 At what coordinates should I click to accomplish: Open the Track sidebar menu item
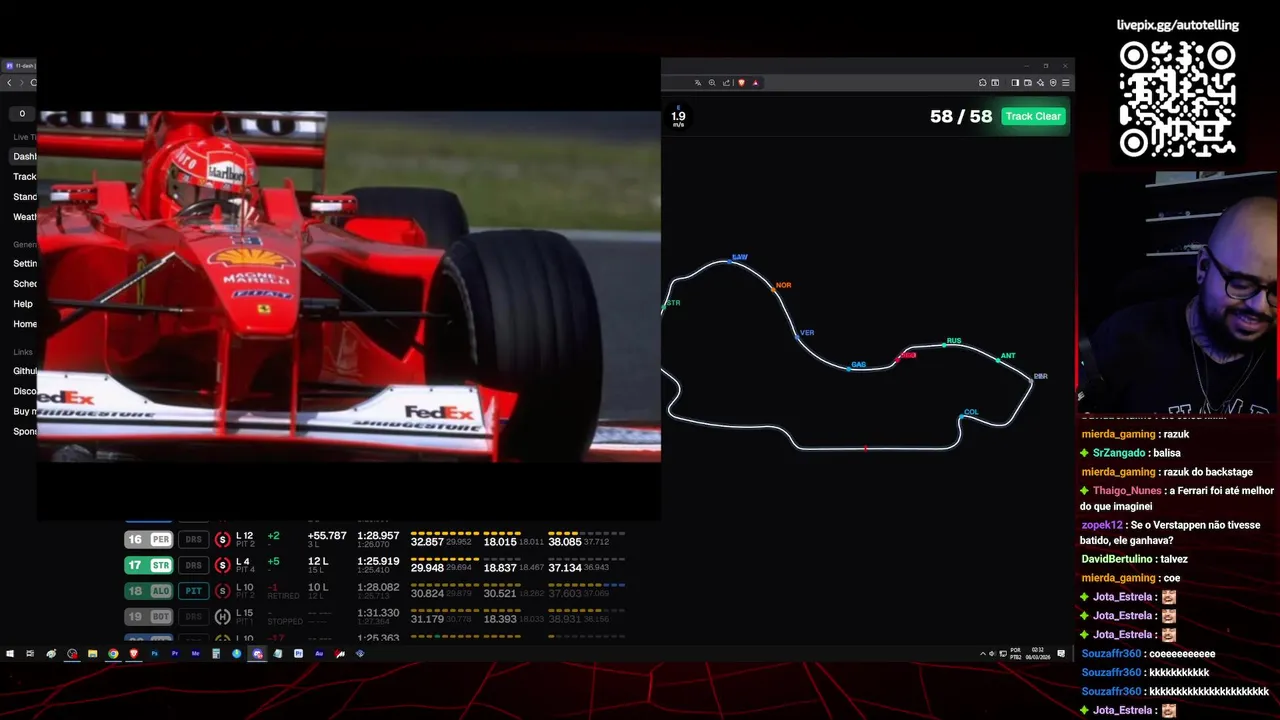tap(25, 177)
